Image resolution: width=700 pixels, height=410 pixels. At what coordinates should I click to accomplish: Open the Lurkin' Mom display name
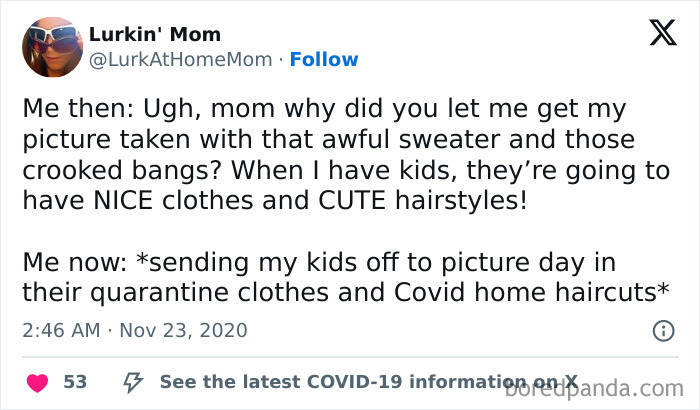point(155,35)
